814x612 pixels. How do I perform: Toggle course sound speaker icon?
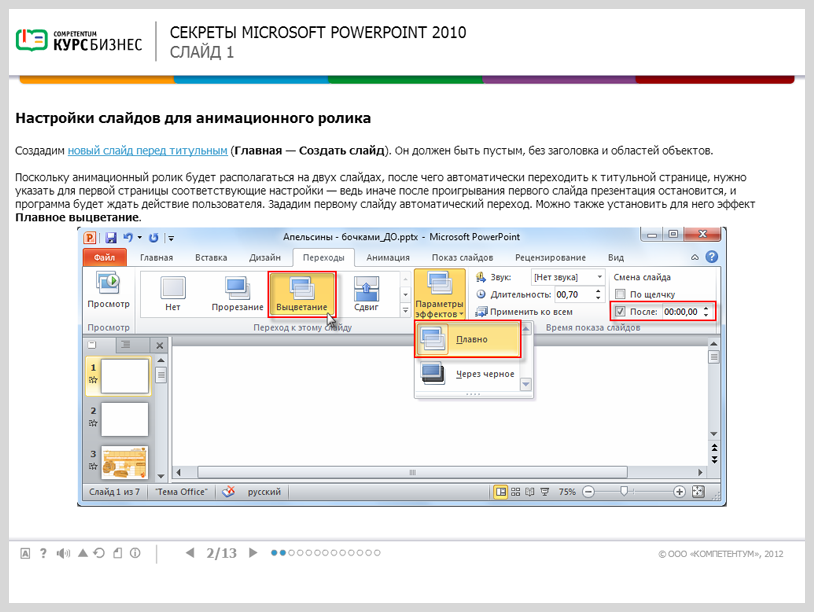point(63,553)
